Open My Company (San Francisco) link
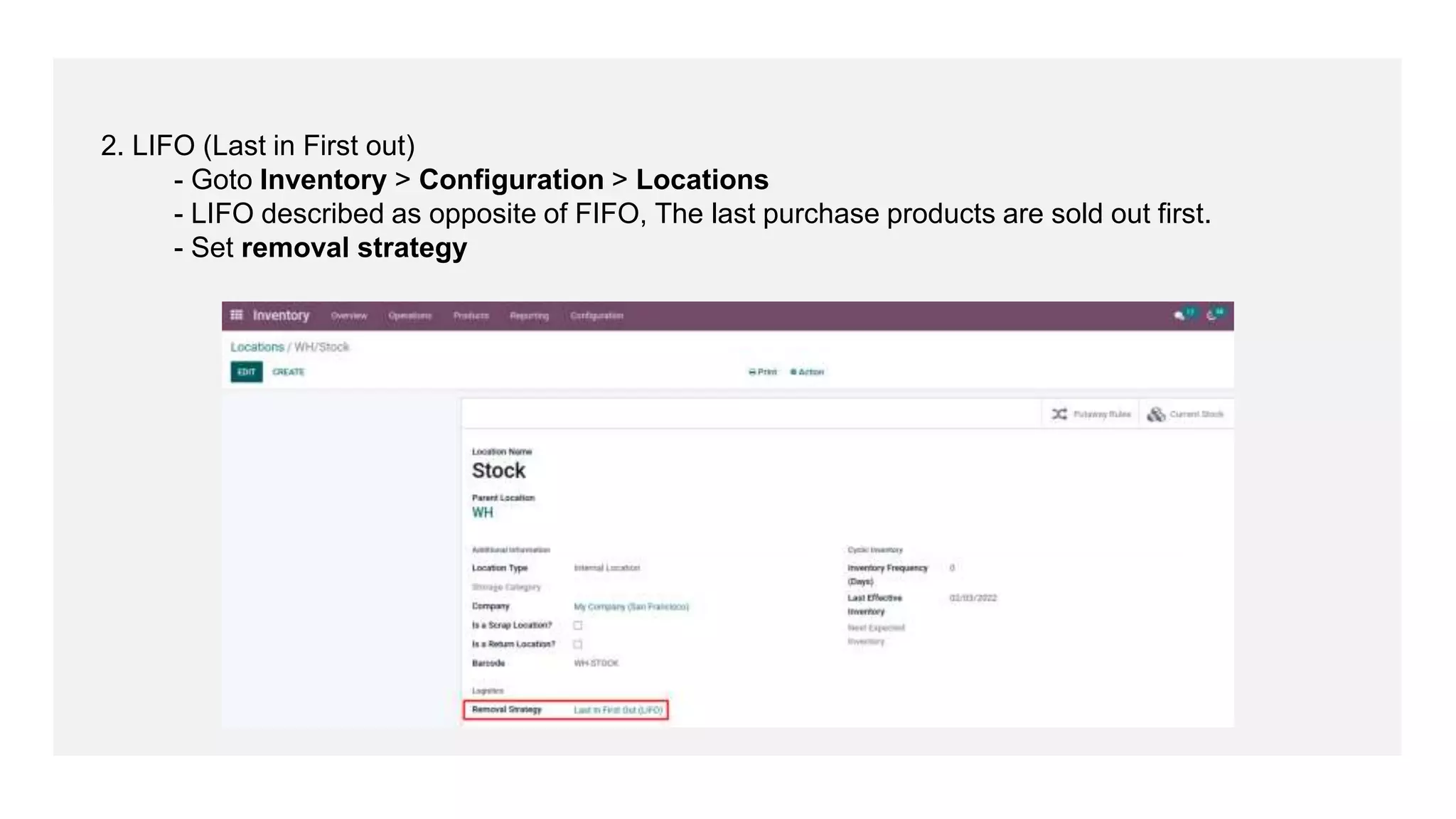Viewport: 1456px width, 819px height. (631, 606)
